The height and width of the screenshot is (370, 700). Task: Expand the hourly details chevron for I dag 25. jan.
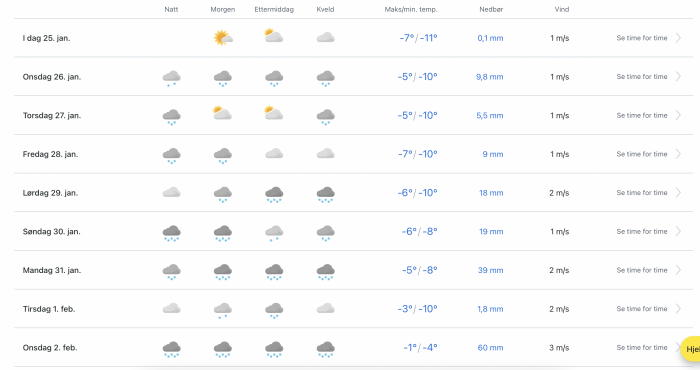click(x=678, y=38)
